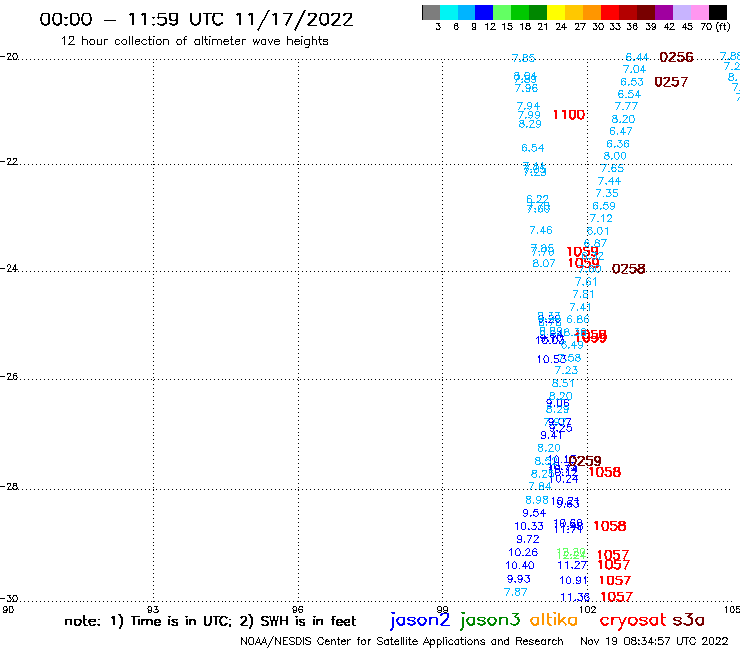Click the 'cryosat' satellite legend label

(633, 620)
